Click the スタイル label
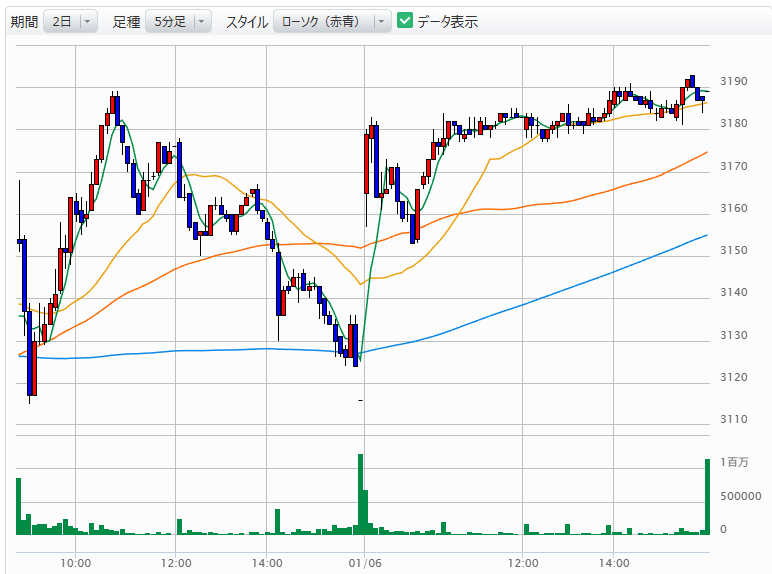This screenshot has width=772, height=574. 246,21
